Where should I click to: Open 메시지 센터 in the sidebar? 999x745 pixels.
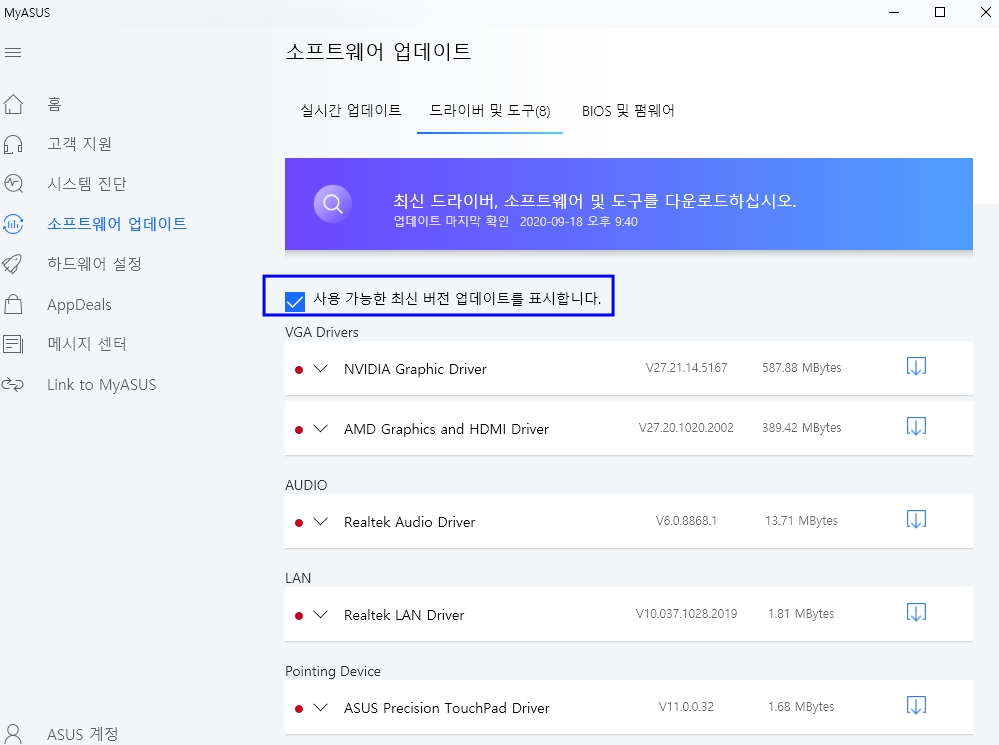pos(87,344)
